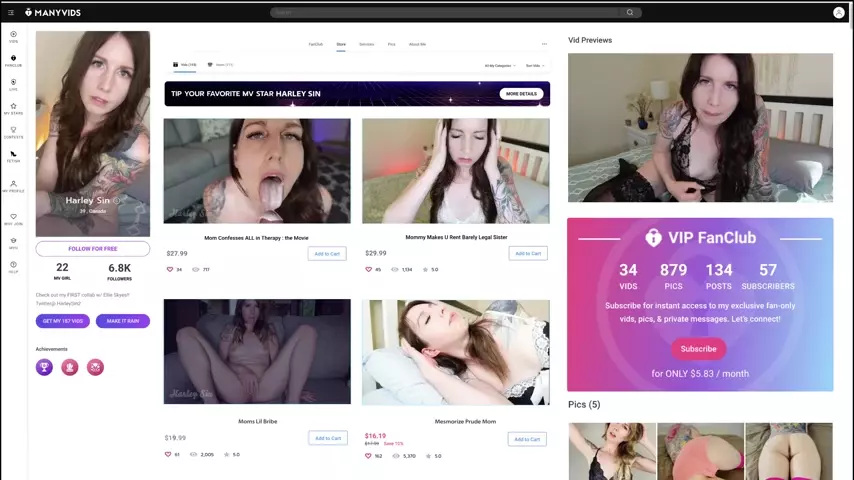Open the Contests trophy icon in the sidebar
The width and height of the screenshot is (854, 480).
point(13,132)
